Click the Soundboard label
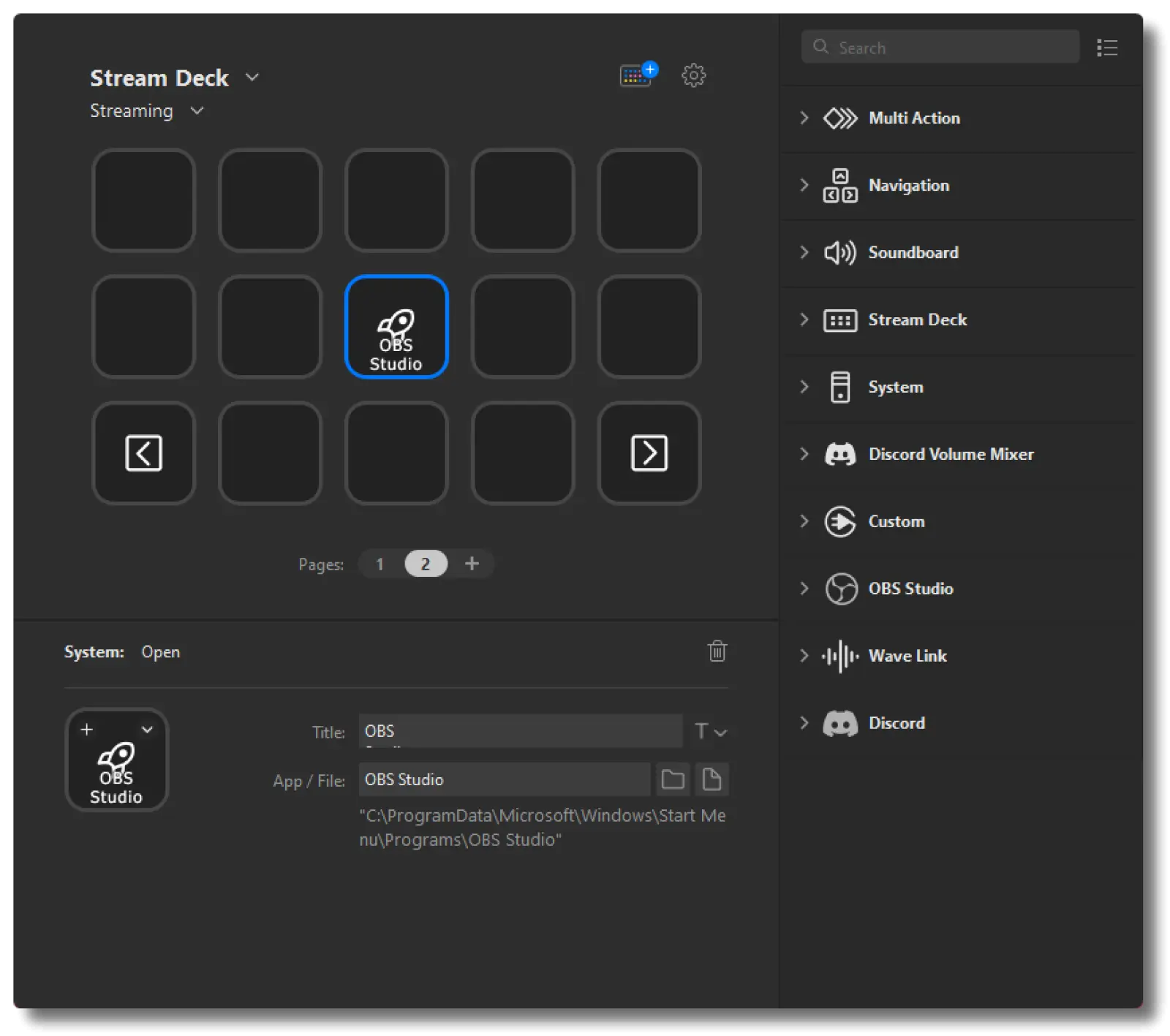Image resolution: width=1170 pixels, height=1036 pixels. (x=913, y=253)
